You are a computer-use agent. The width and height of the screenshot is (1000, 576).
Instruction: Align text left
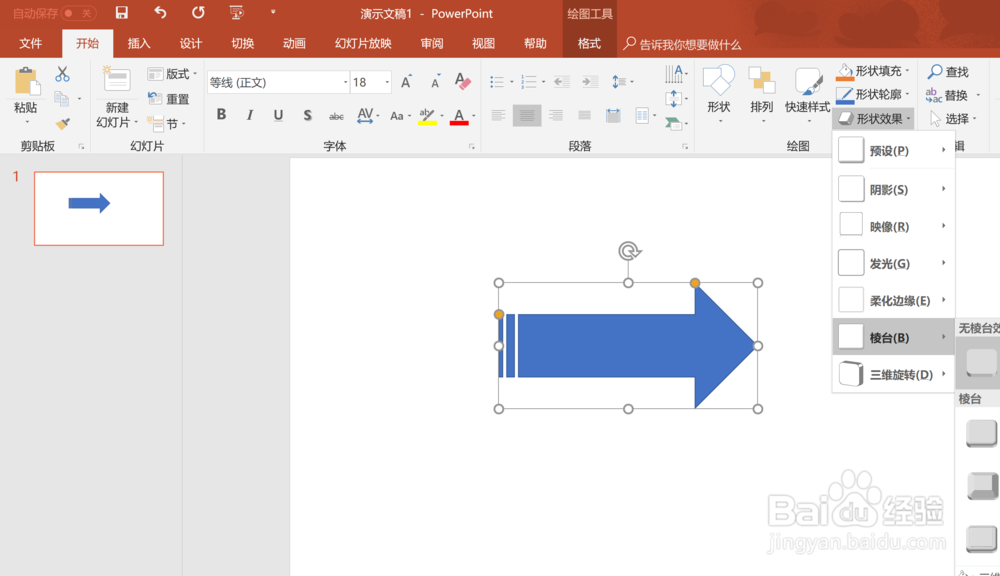tap(498, 115)
